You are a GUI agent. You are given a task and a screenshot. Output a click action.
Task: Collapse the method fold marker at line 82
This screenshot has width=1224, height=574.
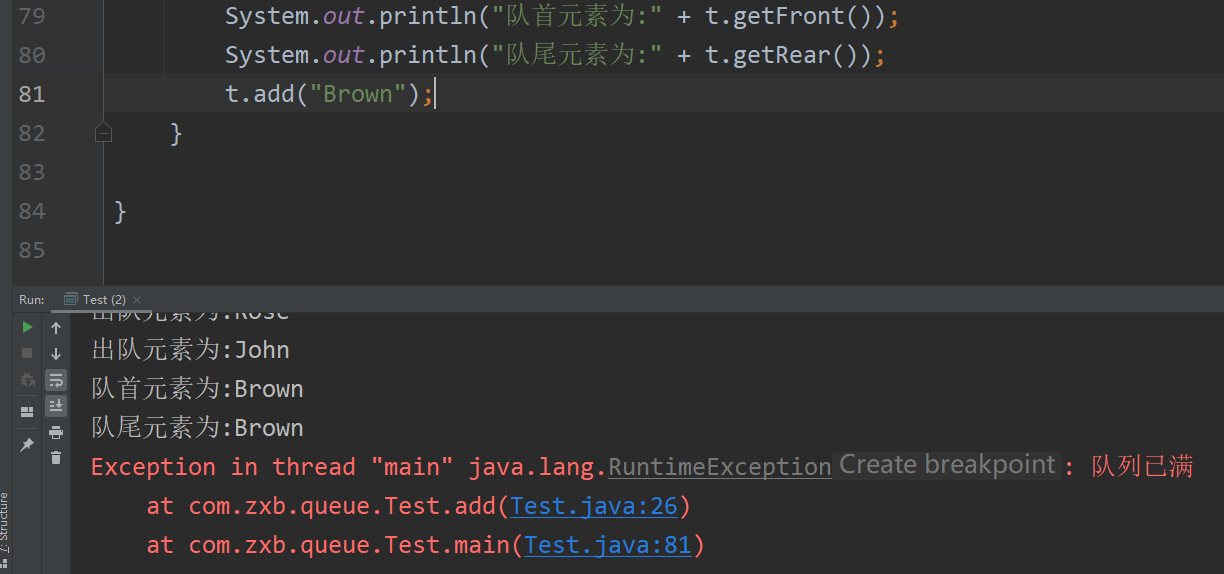coord(103,132)
